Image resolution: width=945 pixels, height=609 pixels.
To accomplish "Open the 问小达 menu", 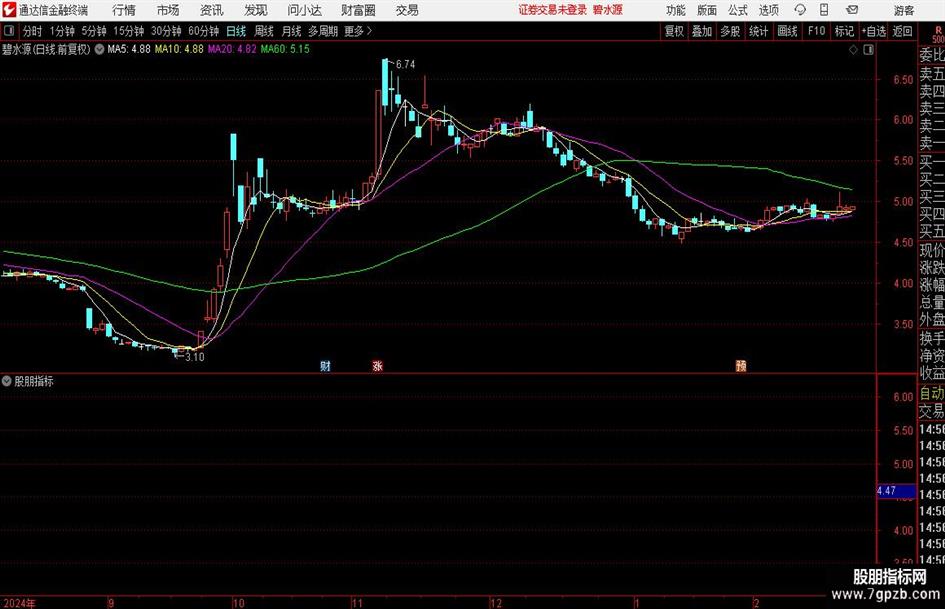I will pos(304,10).
